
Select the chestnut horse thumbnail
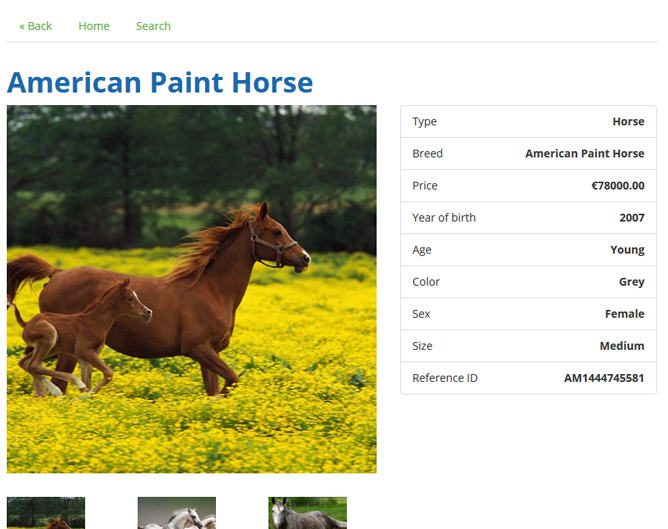(46, 513)
